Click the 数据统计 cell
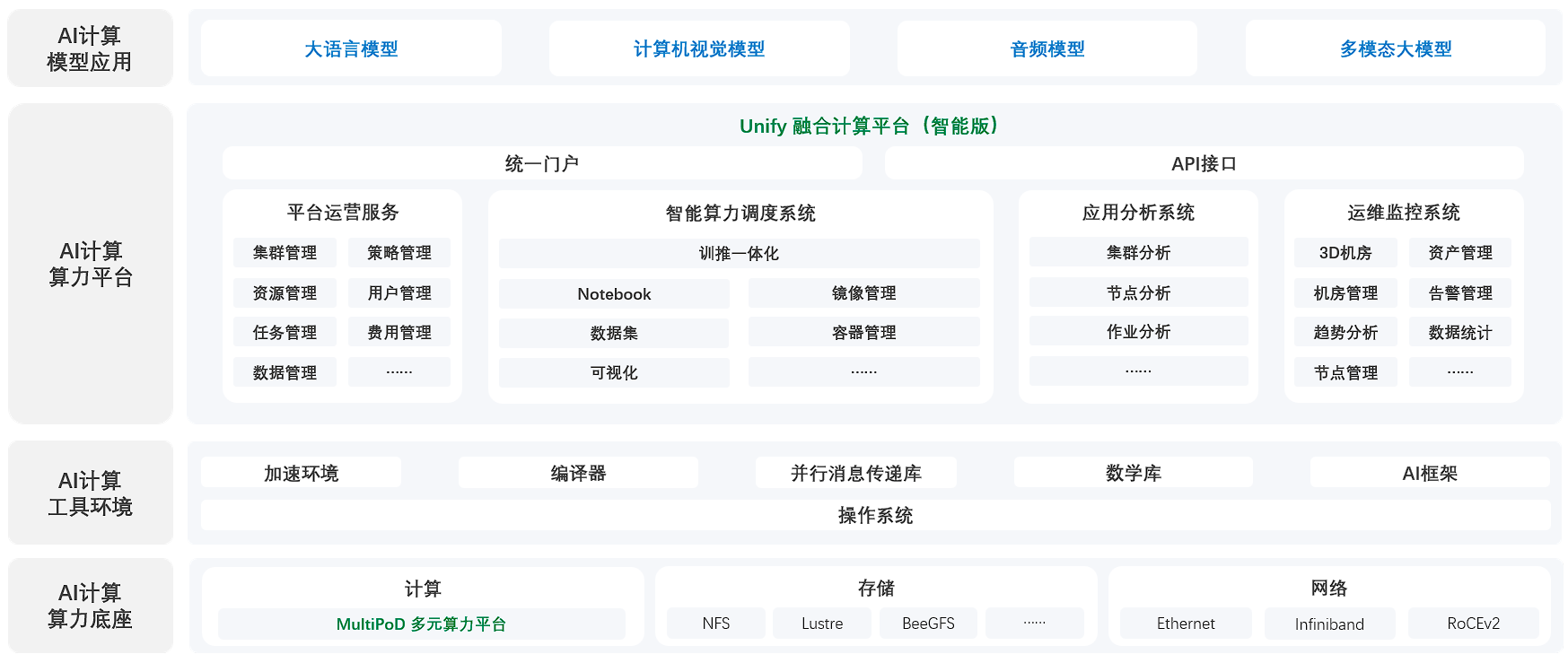 point(1460,333)
